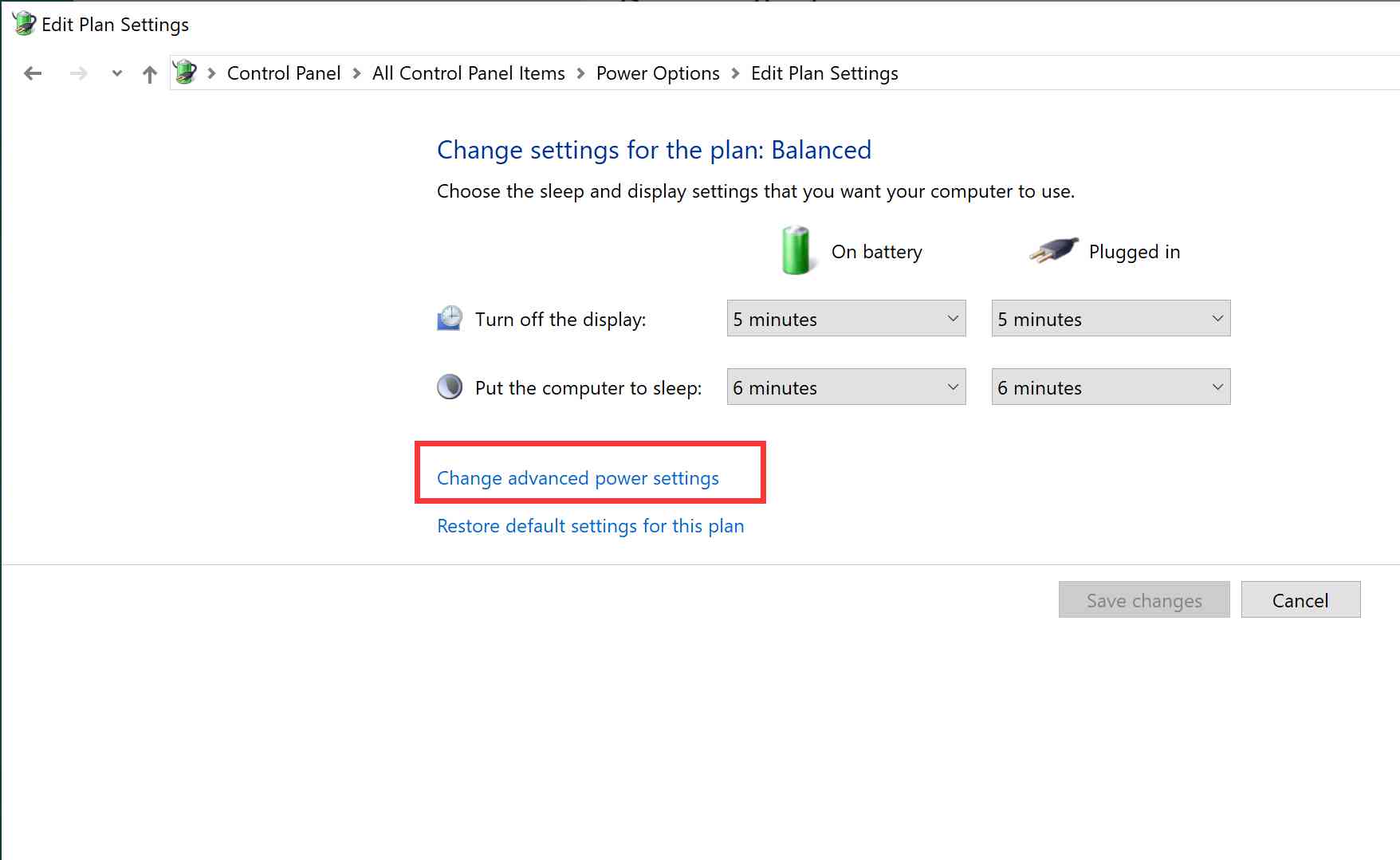Click 'Turn off the display:' label
Screen dimensions: 1400x860
560,320
